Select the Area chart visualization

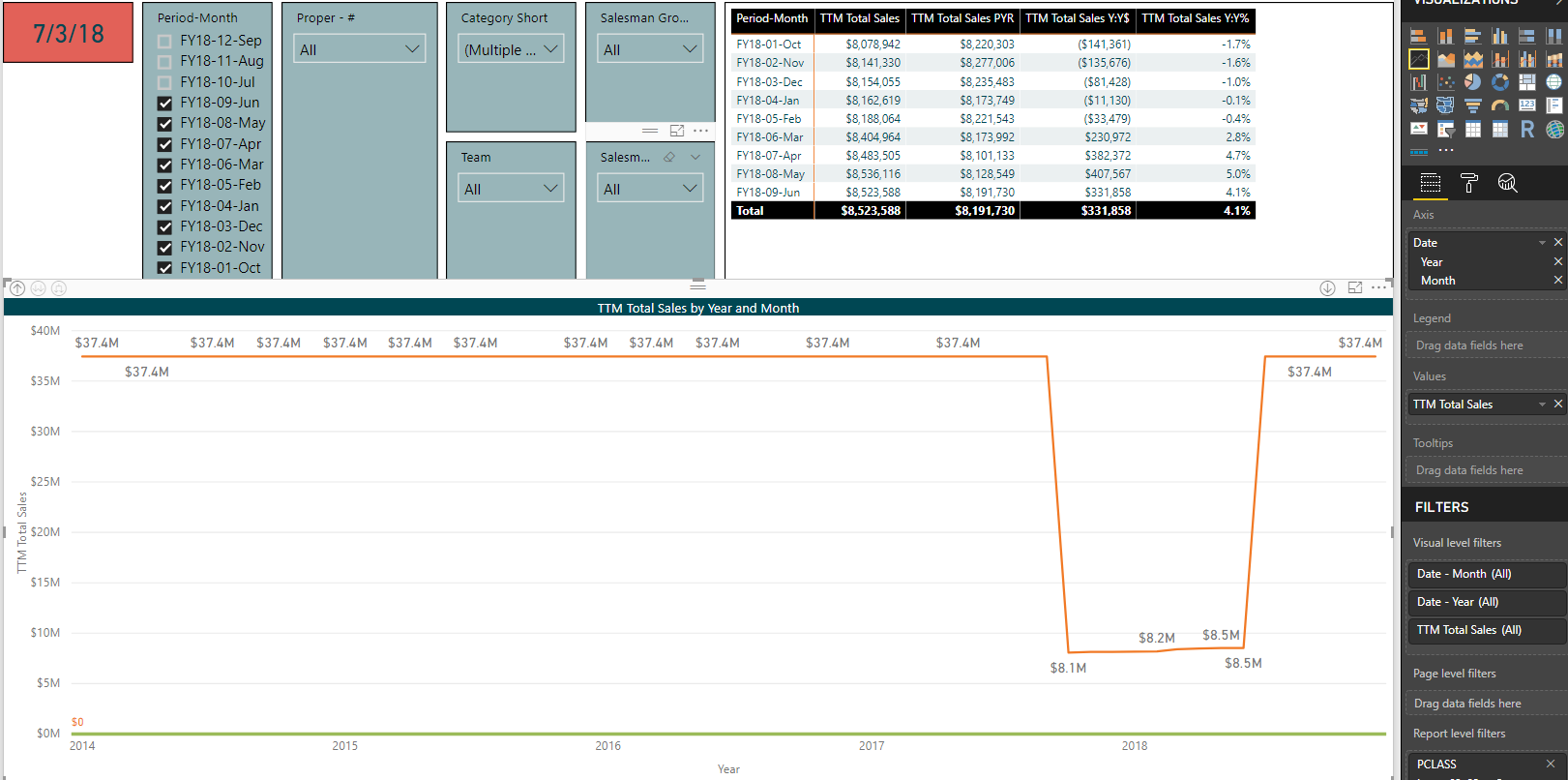1446,59
